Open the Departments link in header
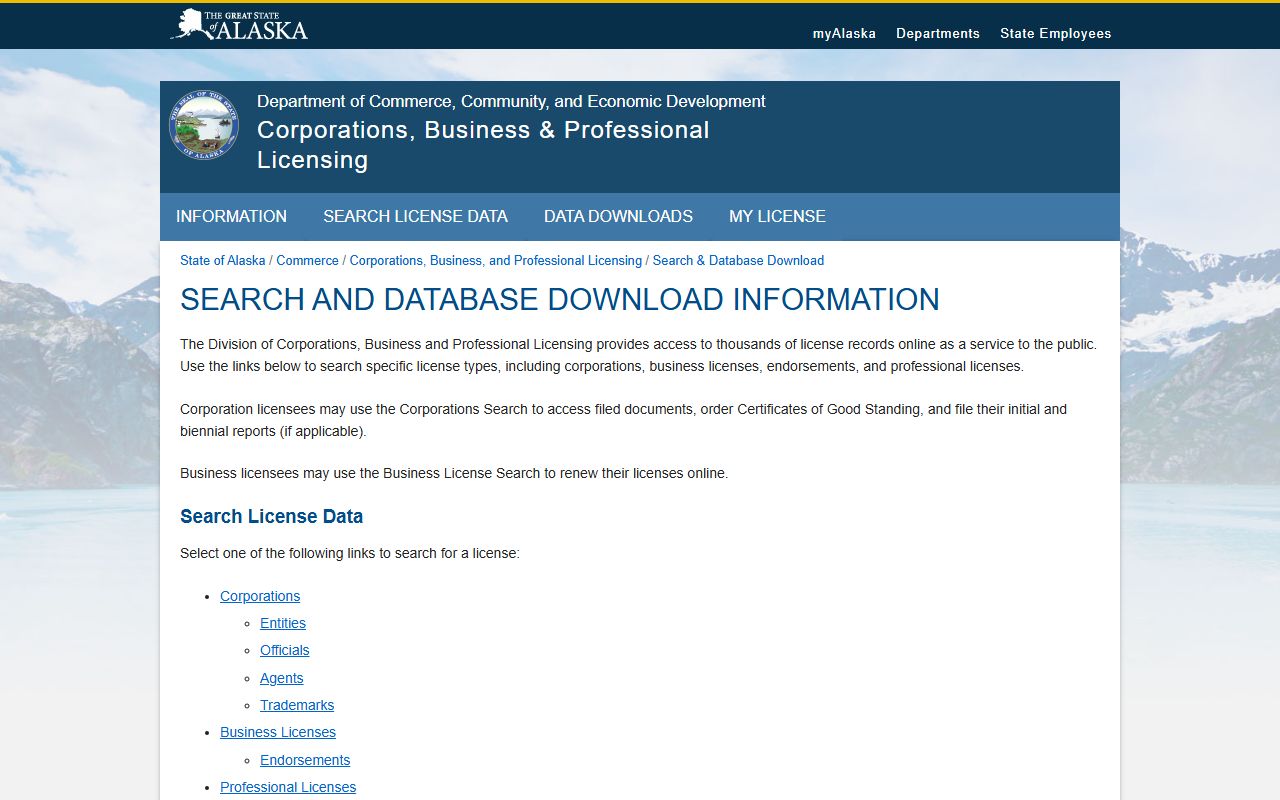Screen dimensions: 1280x800 click(938, 33)
